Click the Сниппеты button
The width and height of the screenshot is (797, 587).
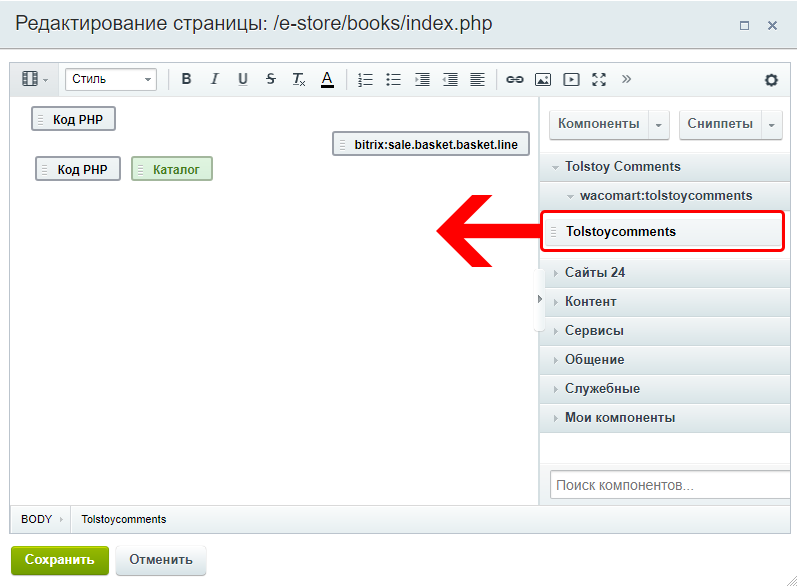click(x=720, y=124)
